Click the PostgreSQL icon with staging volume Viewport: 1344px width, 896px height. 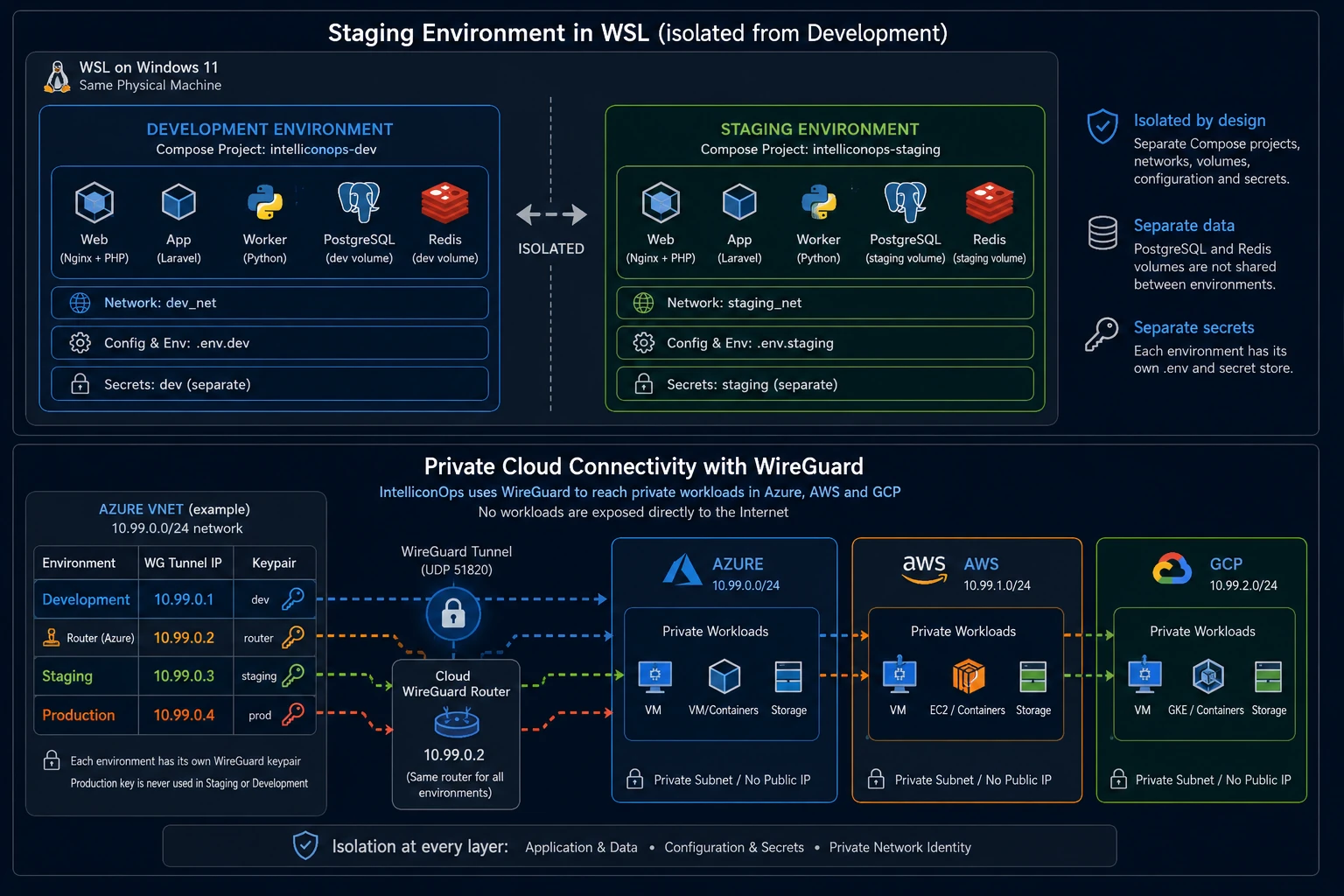(x=905, y=202)
